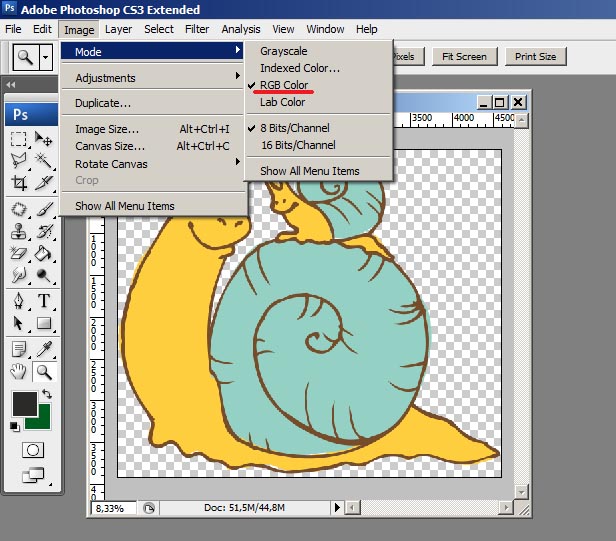Select the Clone Stamp tool
The width and height of the screenshot is (616, 541).
tap(18, 231)
